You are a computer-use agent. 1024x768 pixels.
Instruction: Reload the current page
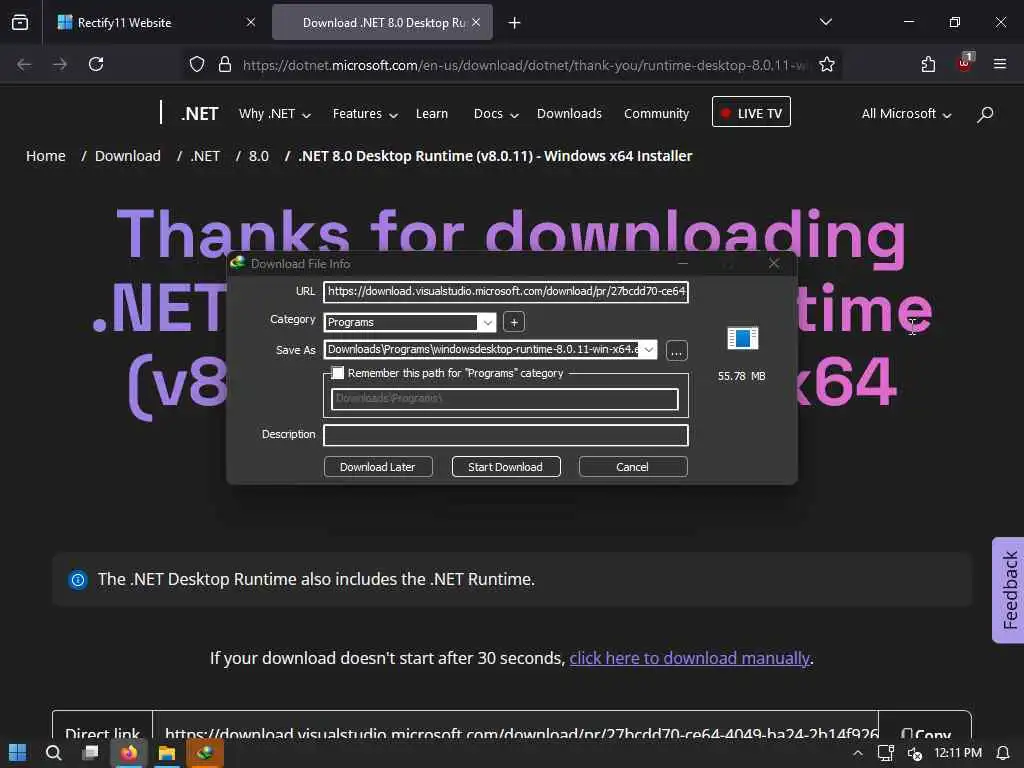point(96,64)
